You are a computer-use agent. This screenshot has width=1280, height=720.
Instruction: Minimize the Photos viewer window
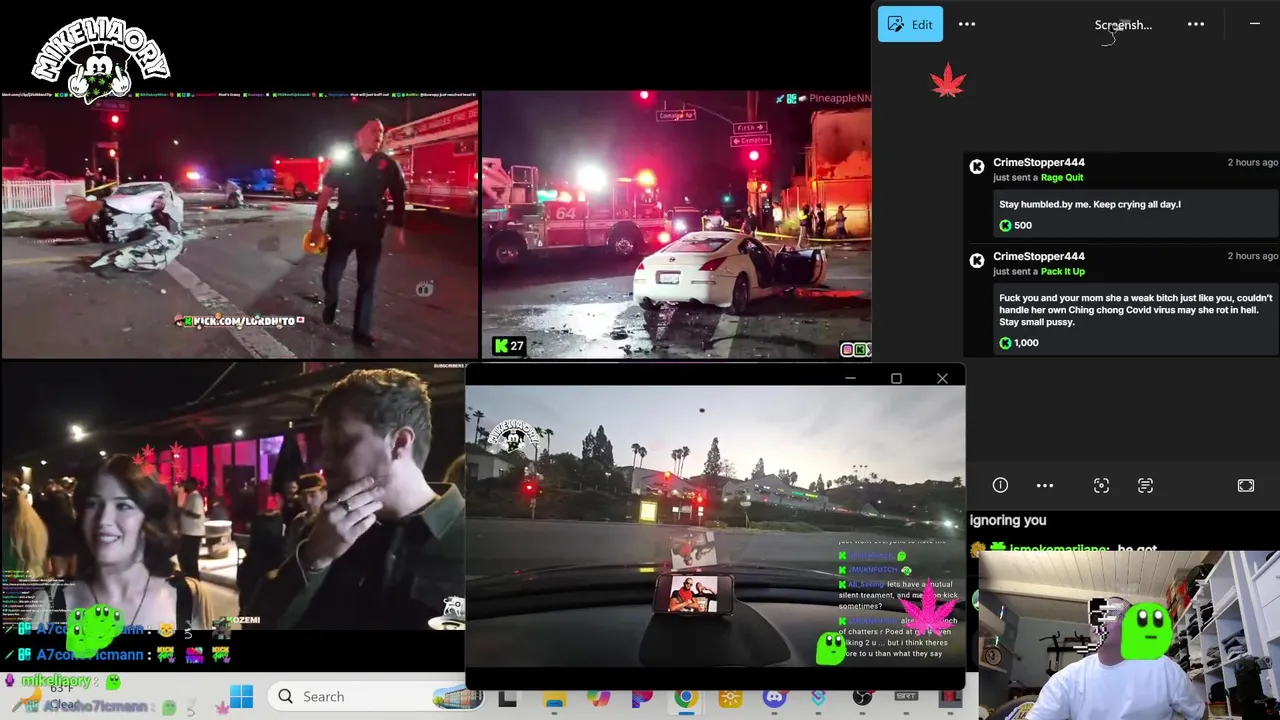(x=1255, y=23)
